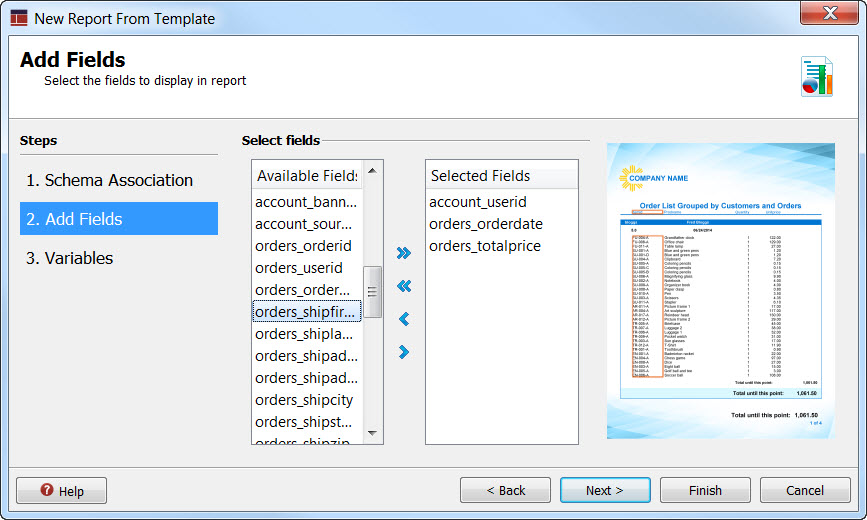Select orders_shipcity in Available Fields

point(304,400)
